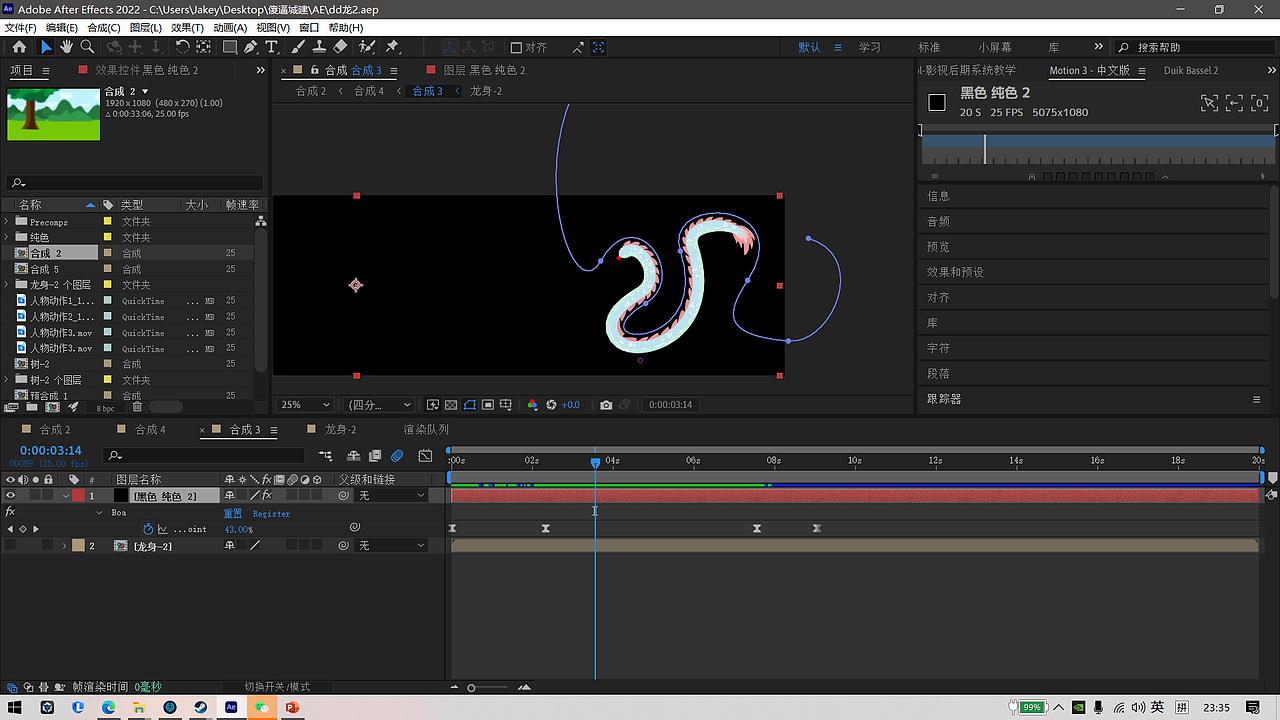The image size is (1280, 720).
Task: Click the timeline layer search field
Action: pos(205,456)
